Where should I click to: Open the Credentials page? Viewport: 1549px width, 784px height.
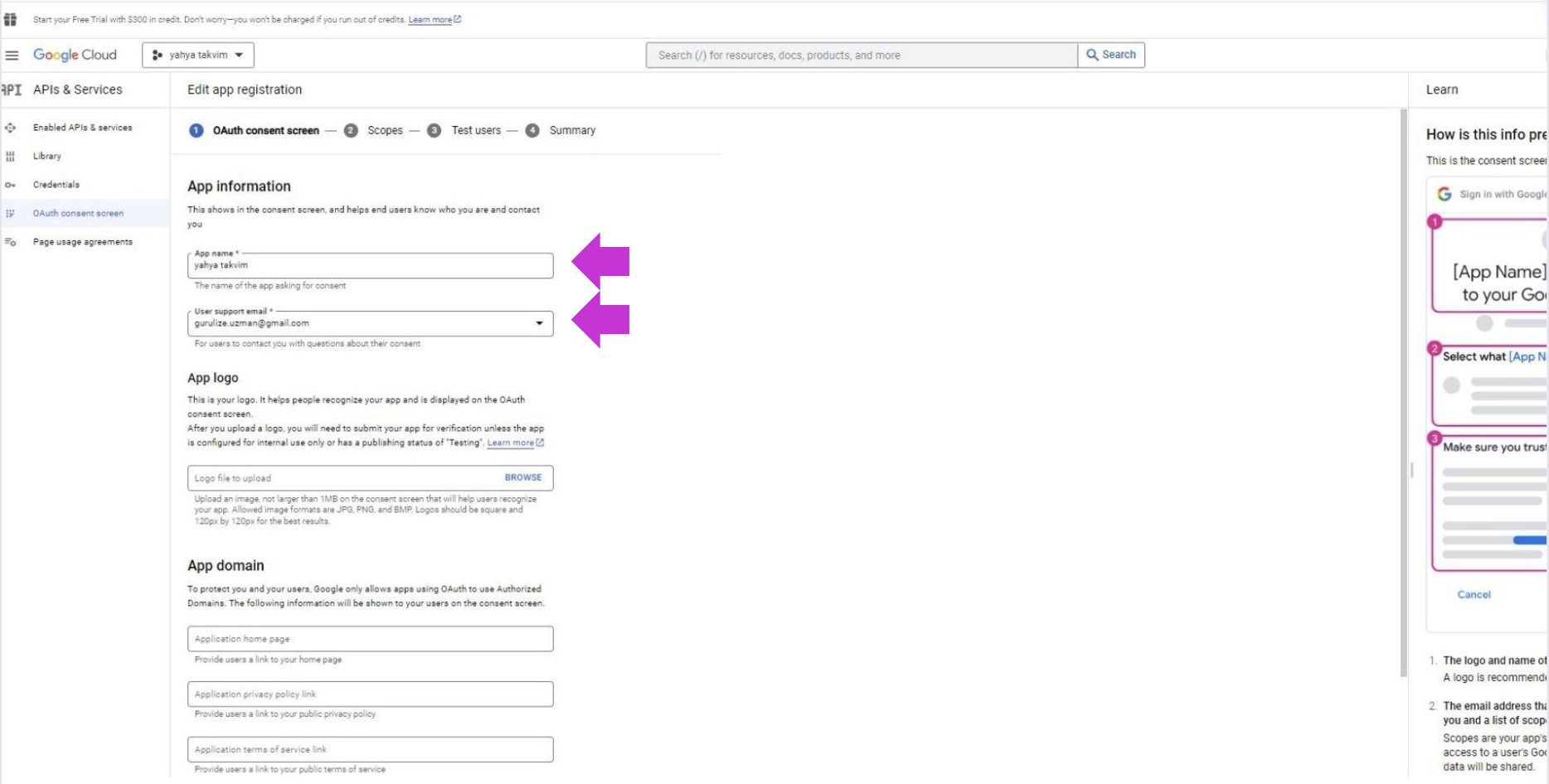(x=56, y=185)
